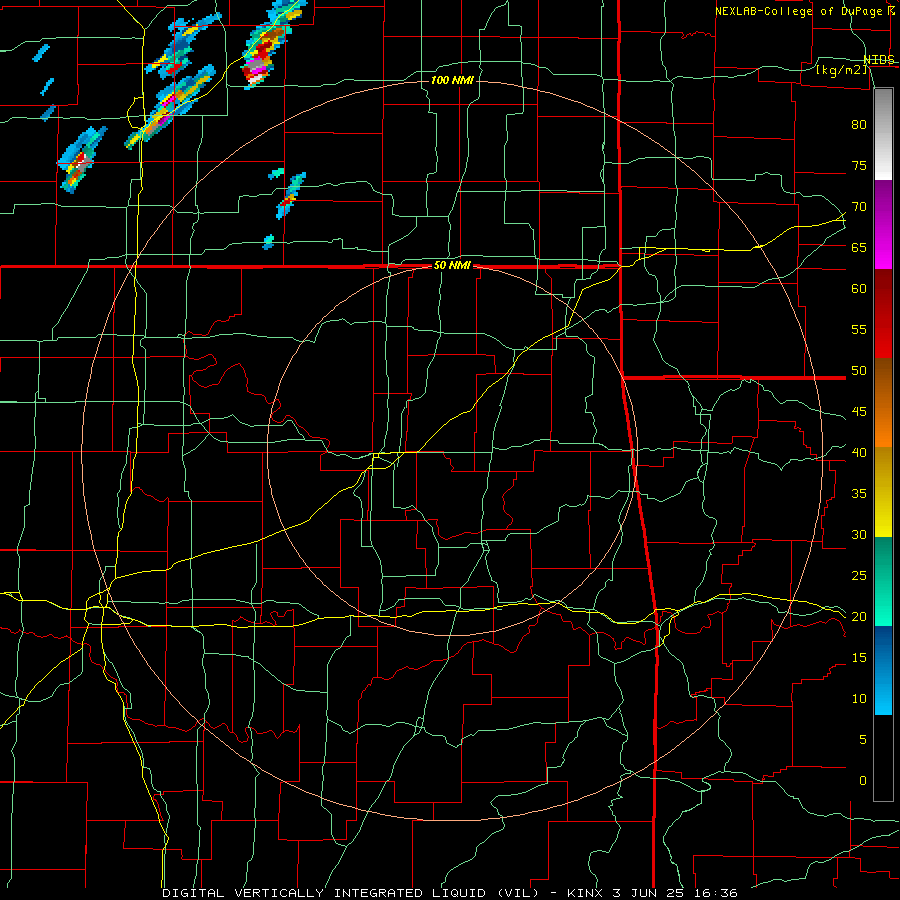Viewport: 900px width, 900px height.
Task: Pick the orange segment of the color bar
Action: (883, 403)
